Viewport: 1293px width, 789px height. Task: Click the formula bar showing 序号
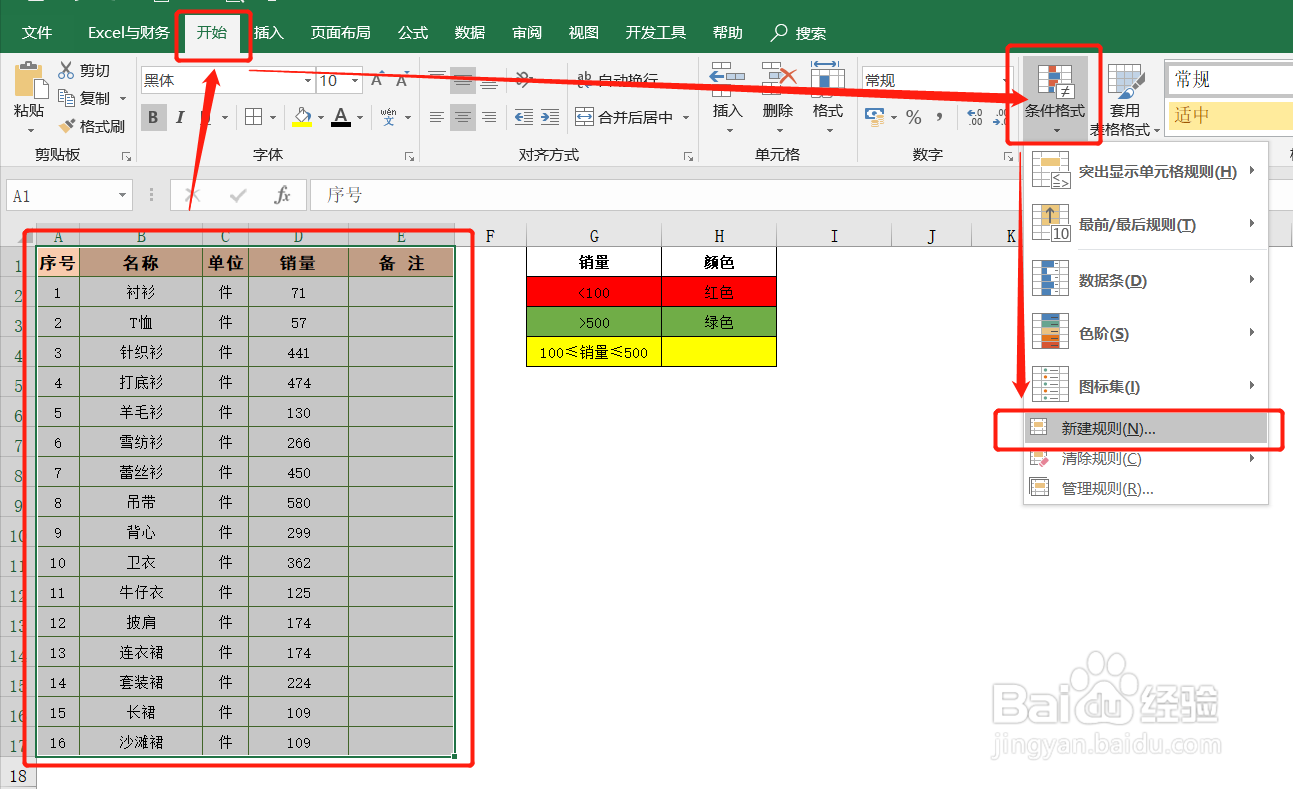coord(800,195)
